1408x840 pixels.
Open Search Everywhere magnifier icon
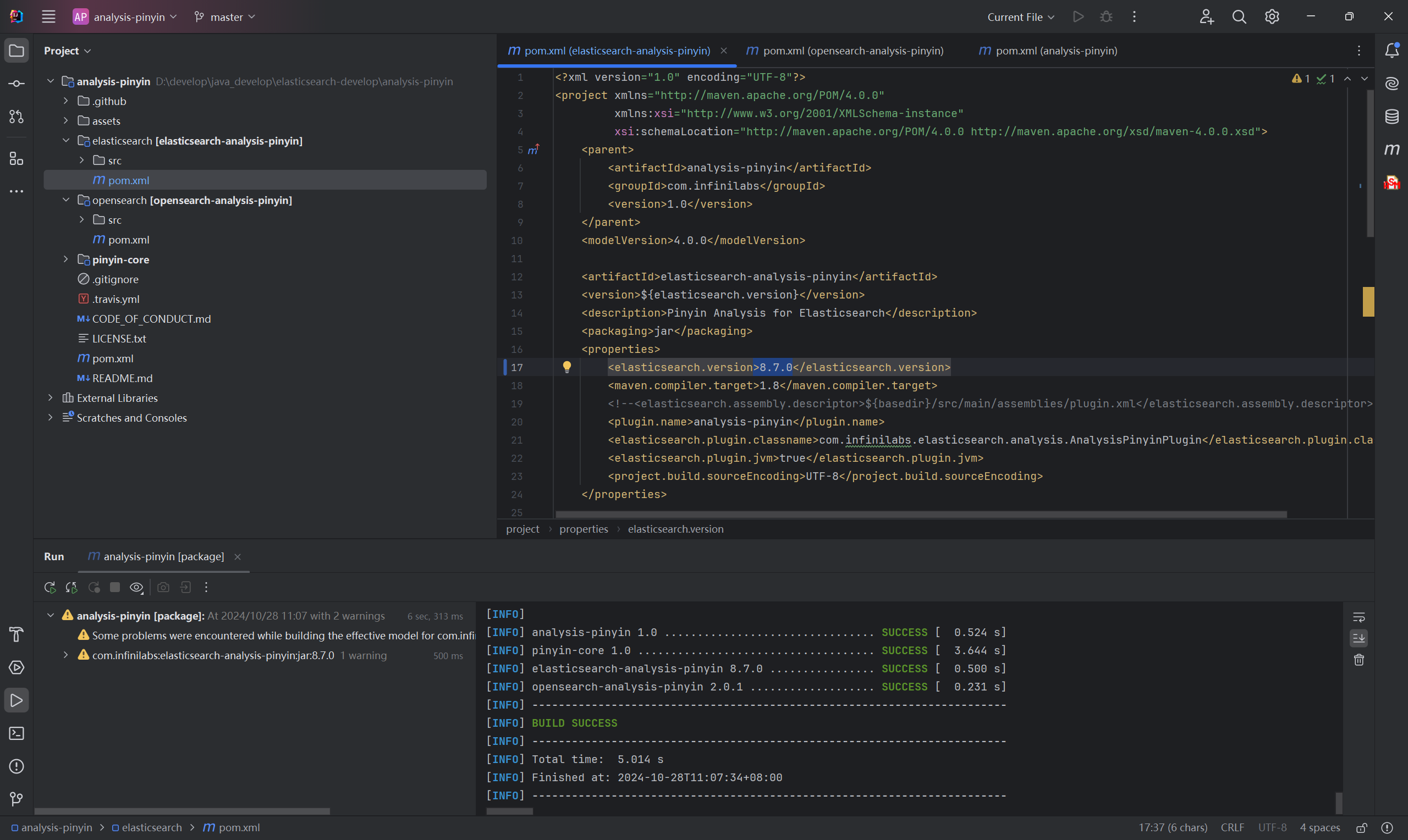(x=1239, y=17)
